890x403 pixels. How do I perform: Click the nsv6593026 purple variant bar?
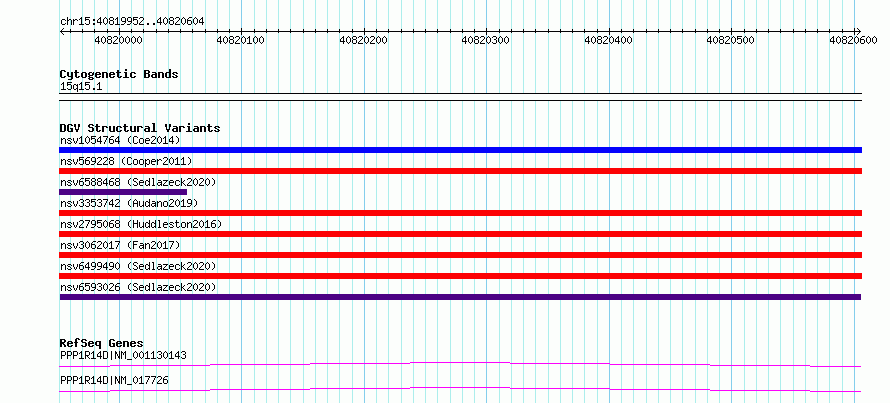click(460, 297)
